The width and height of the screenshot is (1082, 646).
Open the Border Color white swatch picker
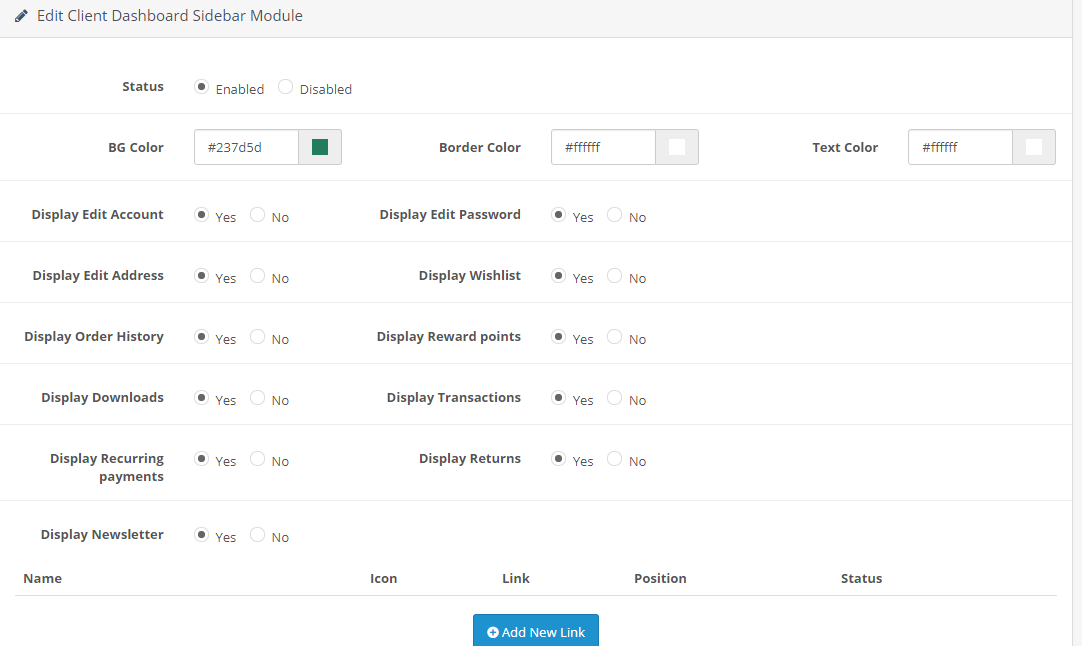pos(677,147)
